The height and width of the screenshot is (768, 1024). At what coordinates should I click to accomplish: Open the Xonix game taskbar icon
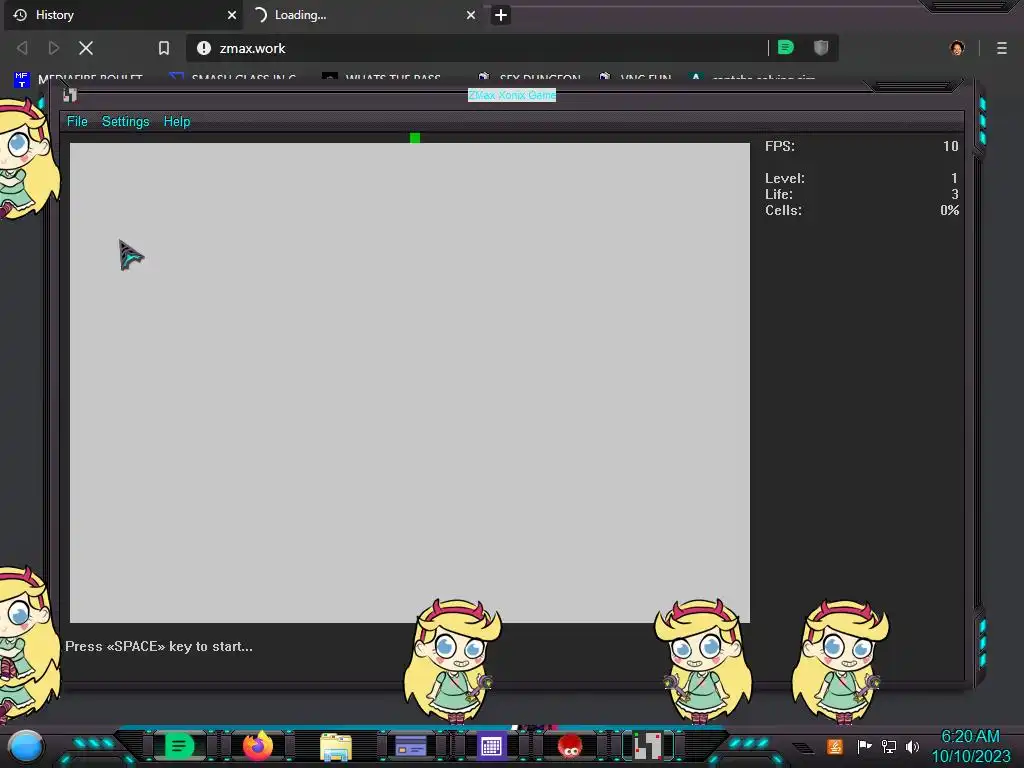point(648,746)
